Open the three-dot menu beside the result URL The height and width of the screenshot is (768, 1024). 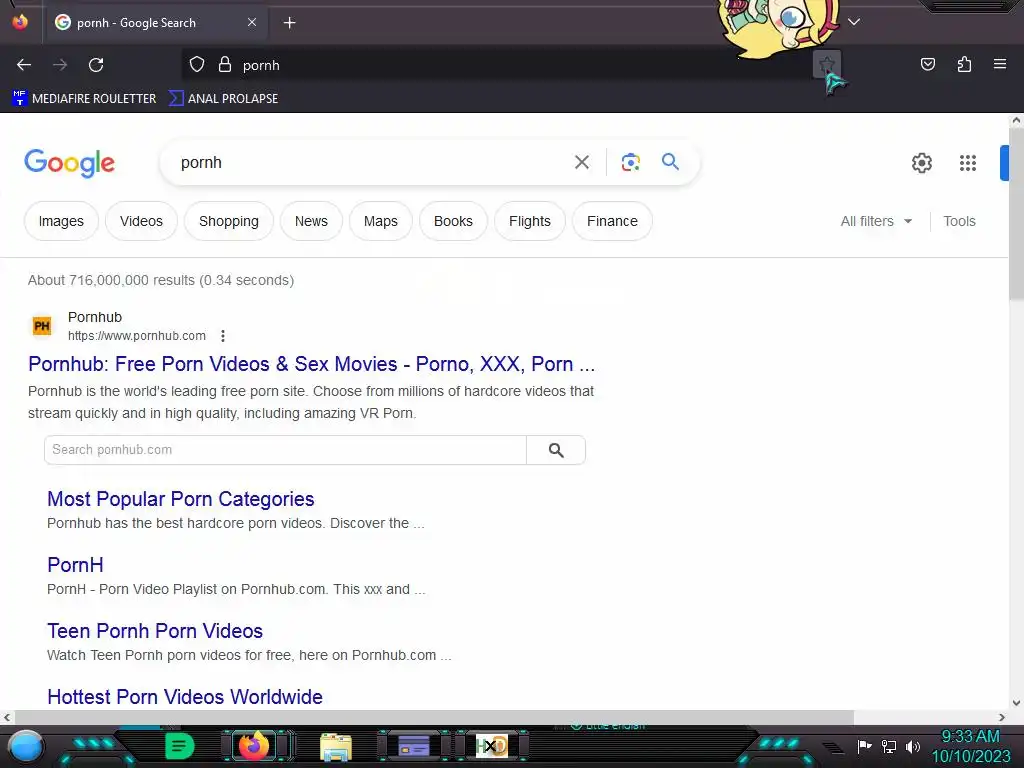tap(223, 336)
